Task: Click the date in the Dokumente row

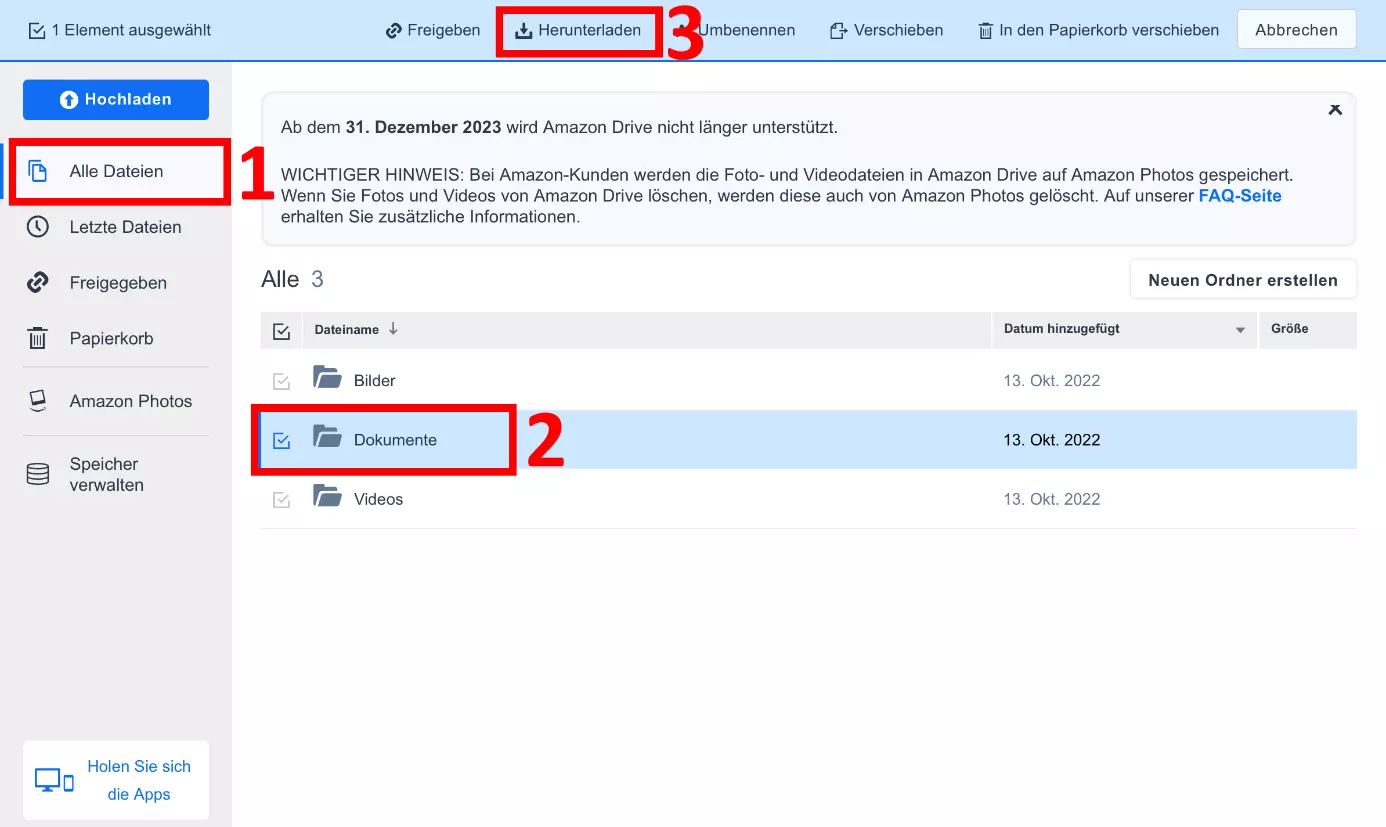Action: pyautogui.click(x=1052, y=440)
